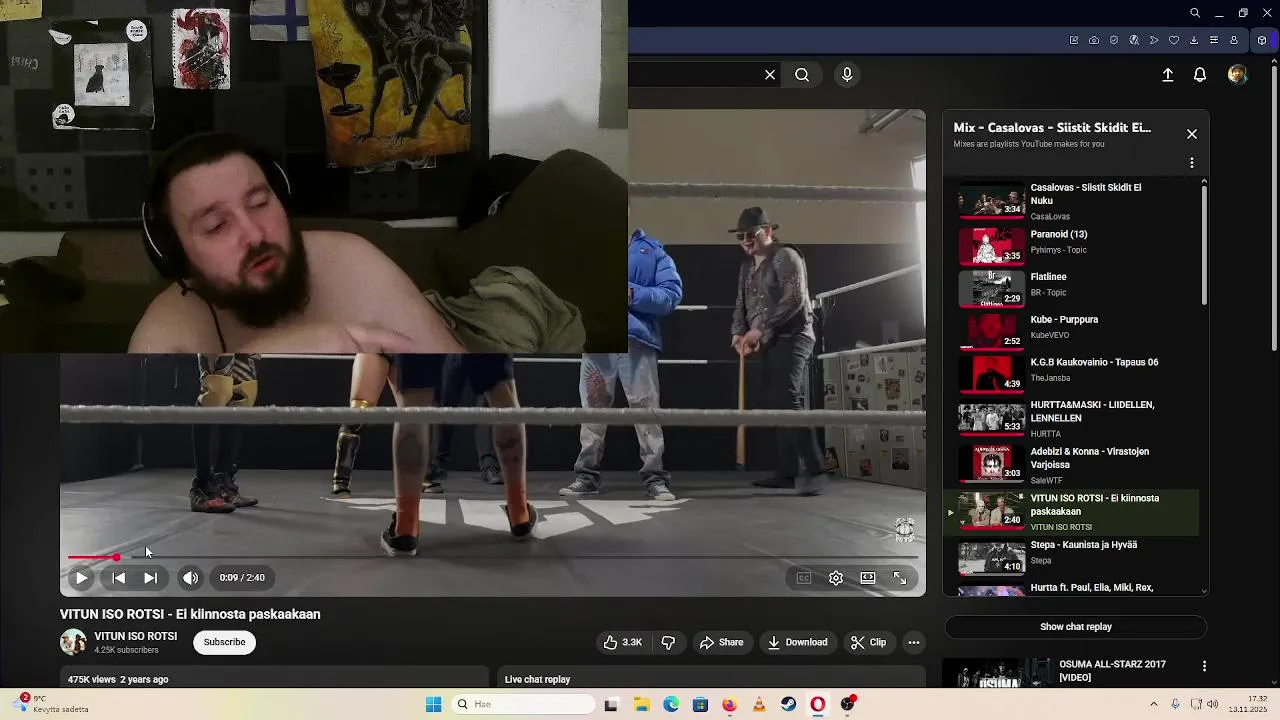Take a snapshot with Opera camera icon

pos(1094,41)
